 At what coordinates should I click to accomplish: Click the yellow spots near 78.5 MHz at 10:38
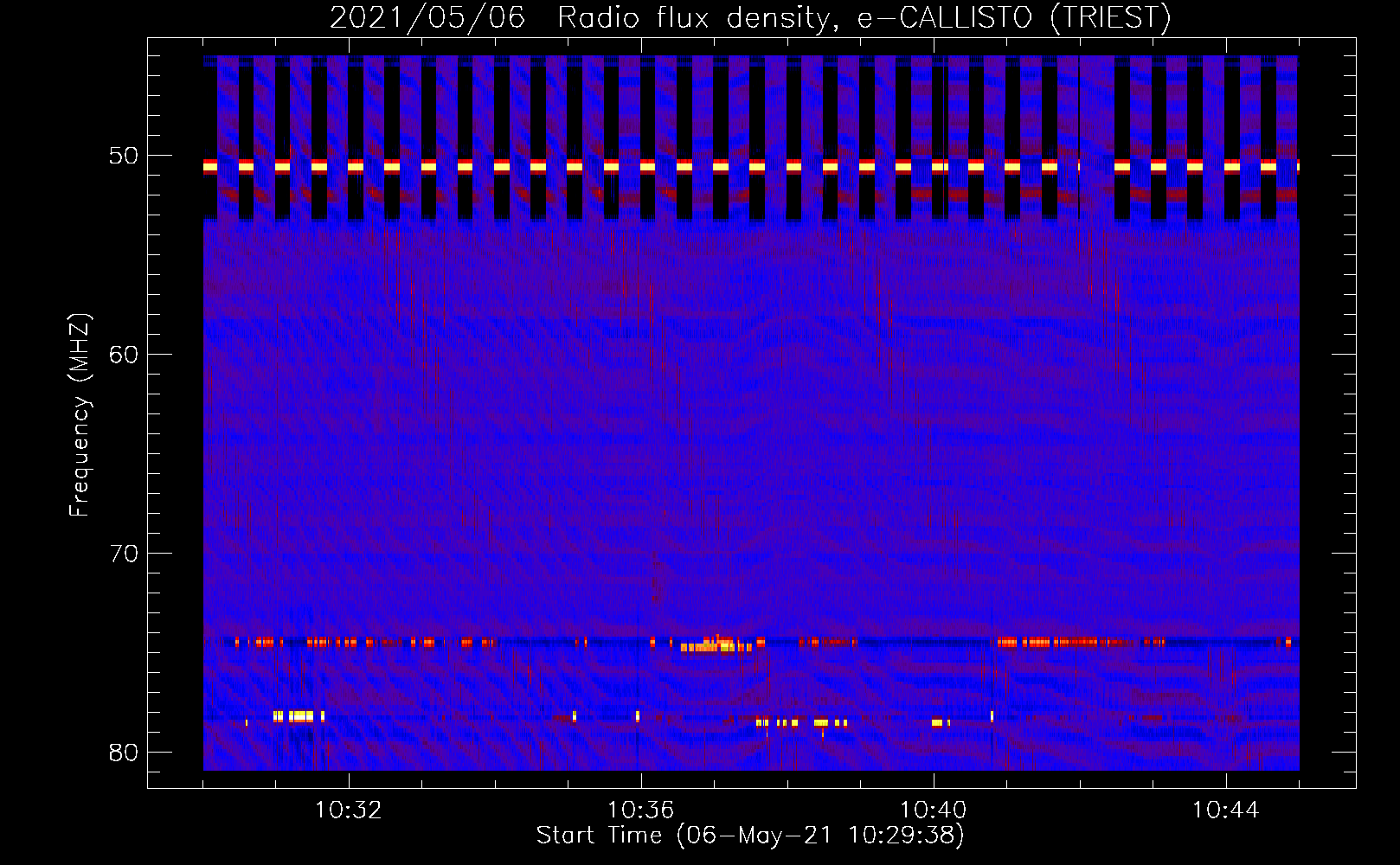[820, 722]
